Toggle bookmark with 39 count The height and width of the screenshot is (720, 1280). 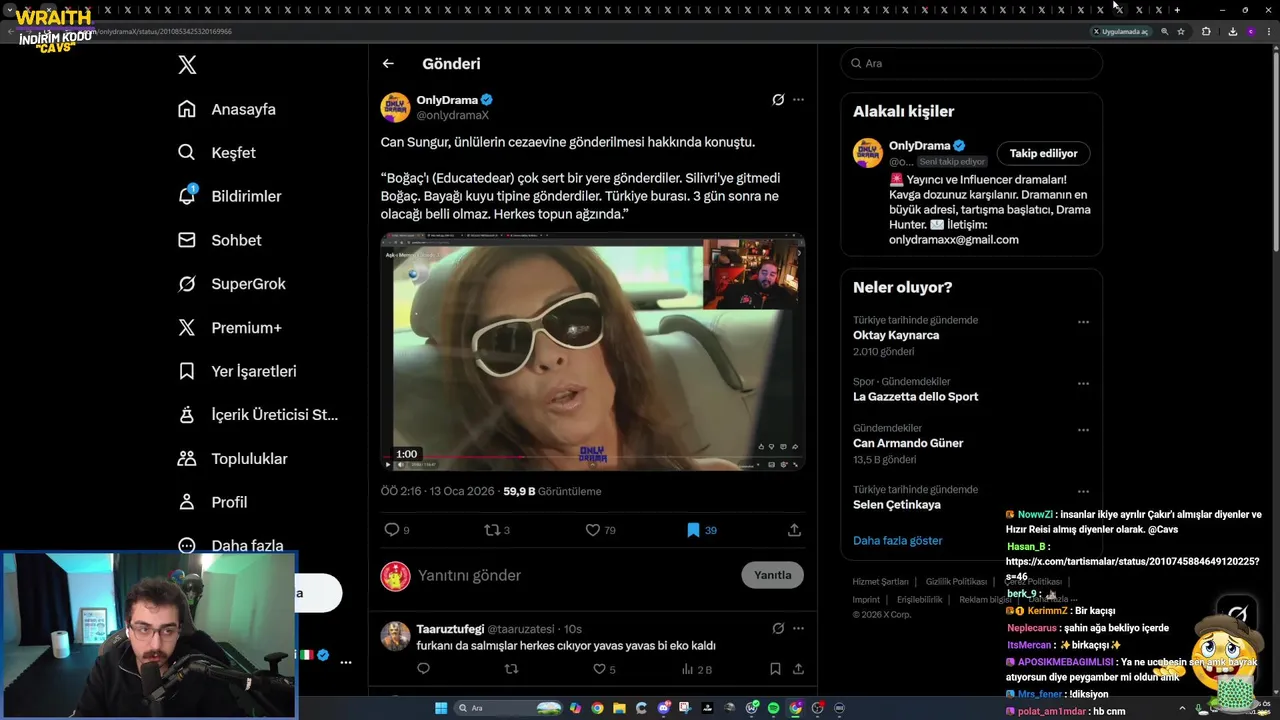point(701,530)
